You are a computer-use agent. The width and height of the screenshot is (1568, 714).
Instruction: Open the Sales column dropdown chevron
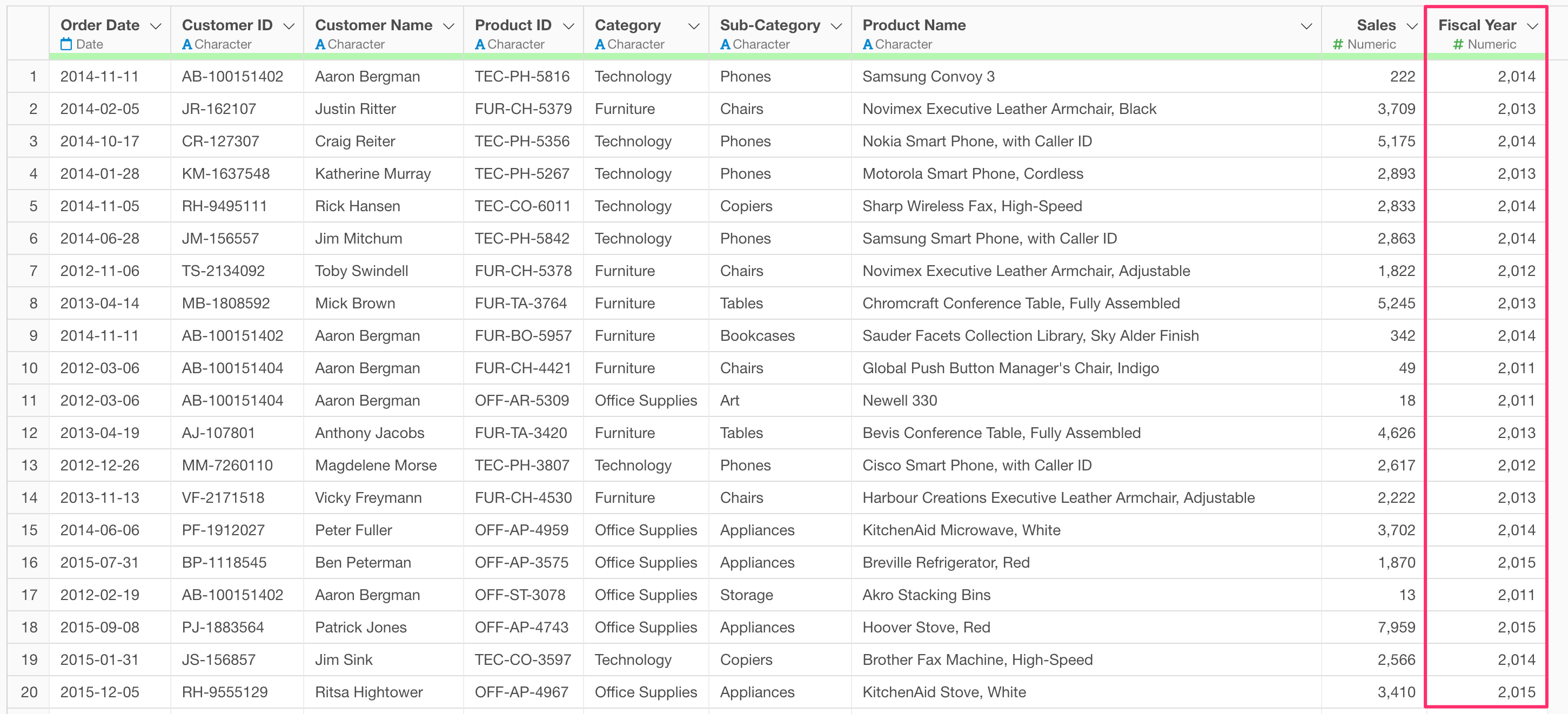tap(1412, 26)
